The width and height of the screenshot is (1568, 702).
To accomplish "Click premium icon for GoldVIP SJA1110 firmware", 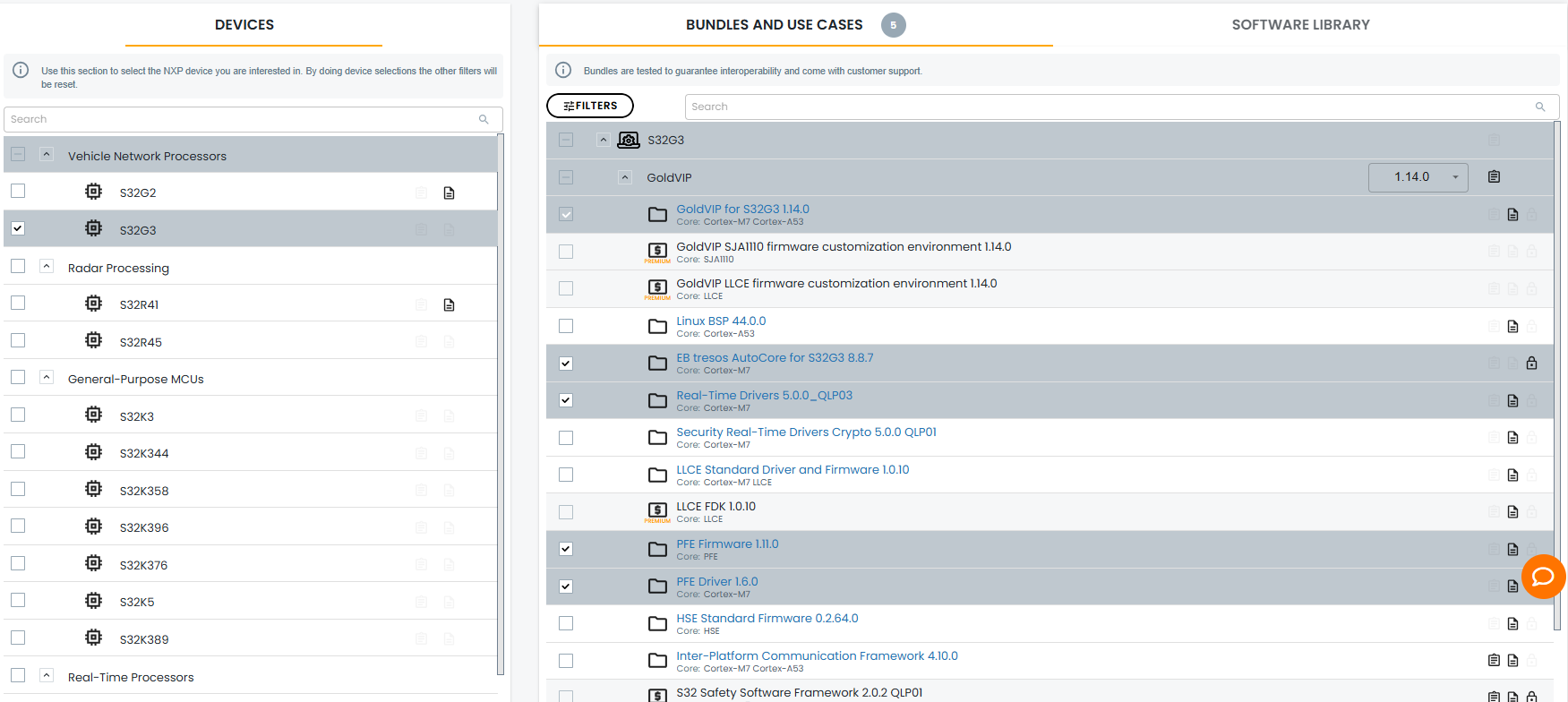I will click(x=657, y=252).
